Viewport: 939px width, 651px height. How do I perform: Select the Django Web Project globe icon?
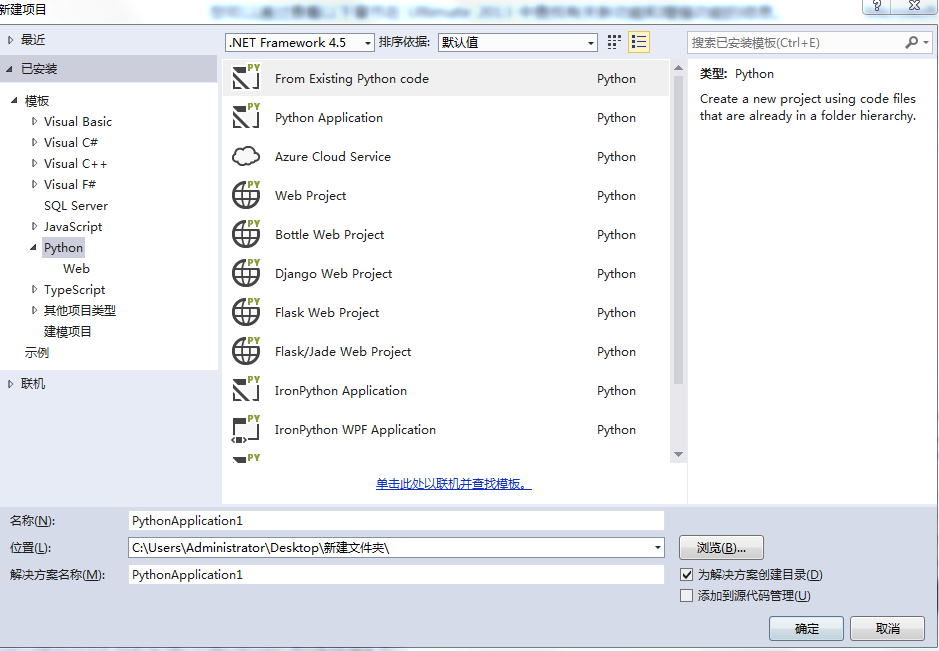pos(246,272)
